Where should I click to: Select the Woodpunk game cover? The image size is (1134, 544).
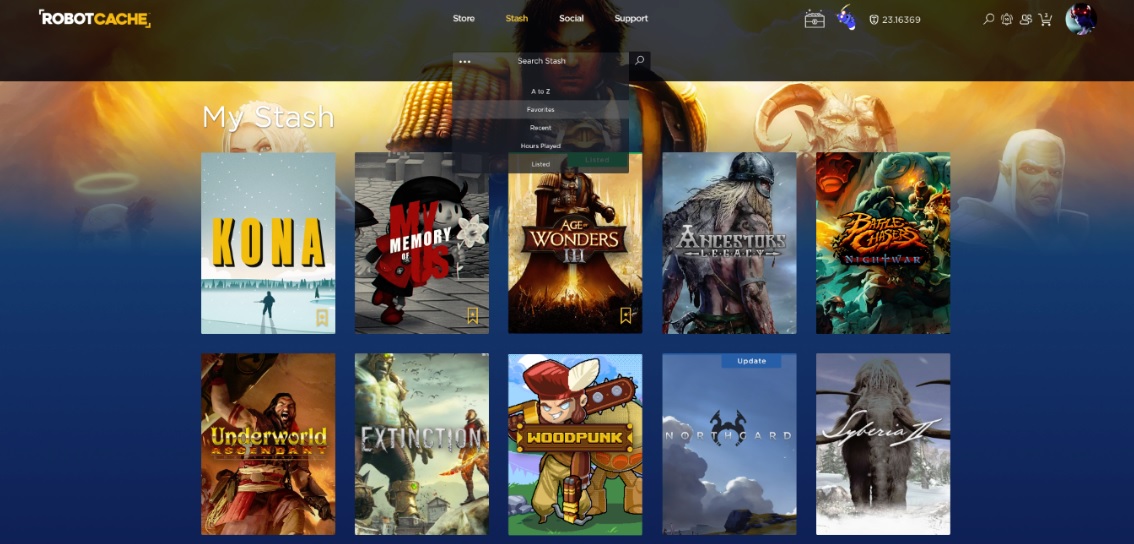tap(575, 444)
